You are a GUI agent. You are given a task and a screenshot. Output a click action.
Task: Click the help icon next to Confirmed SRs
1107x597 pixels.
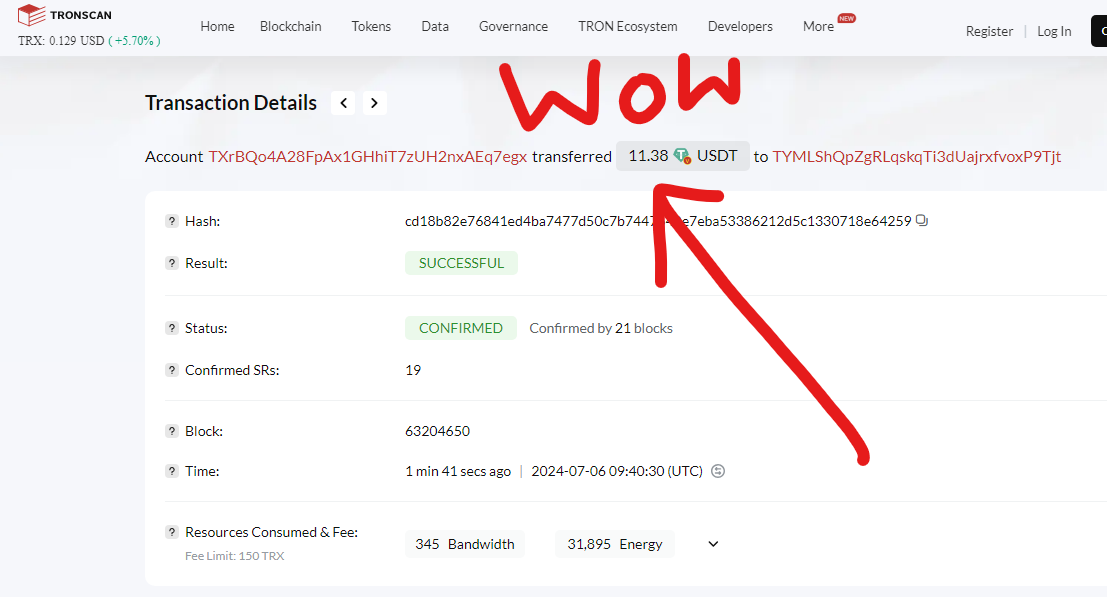pos(172,370)
